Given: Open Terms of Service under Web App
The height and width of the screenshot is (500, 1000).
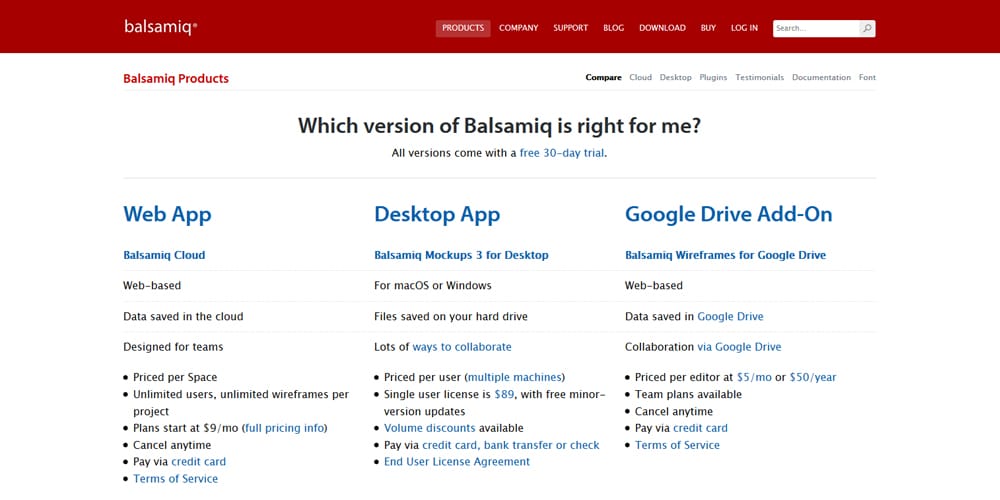Looking at the screenshot, I should coord(175,479).
